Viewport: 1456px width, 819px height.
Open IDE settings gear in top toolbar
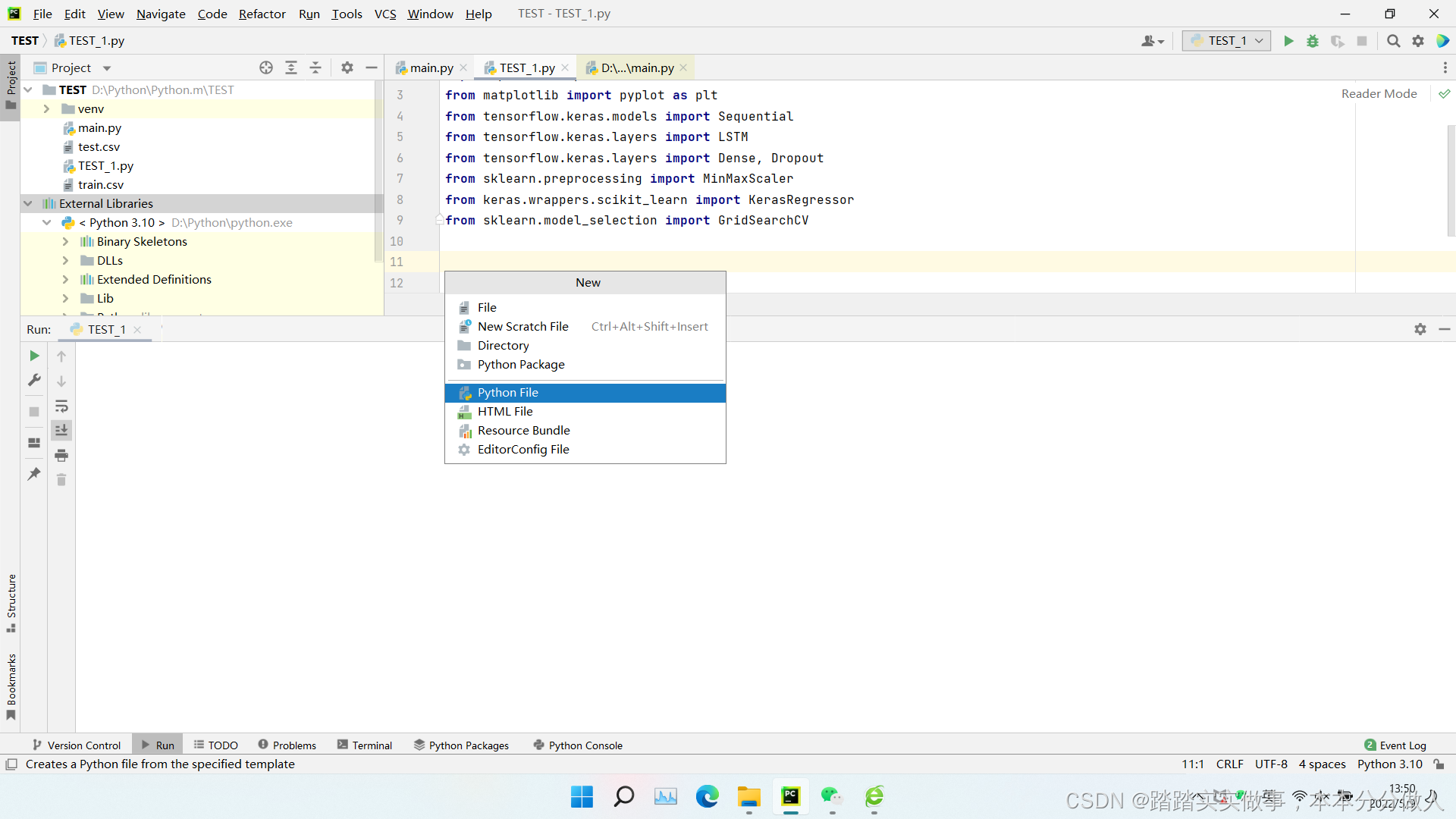(x=1418, y=41)
